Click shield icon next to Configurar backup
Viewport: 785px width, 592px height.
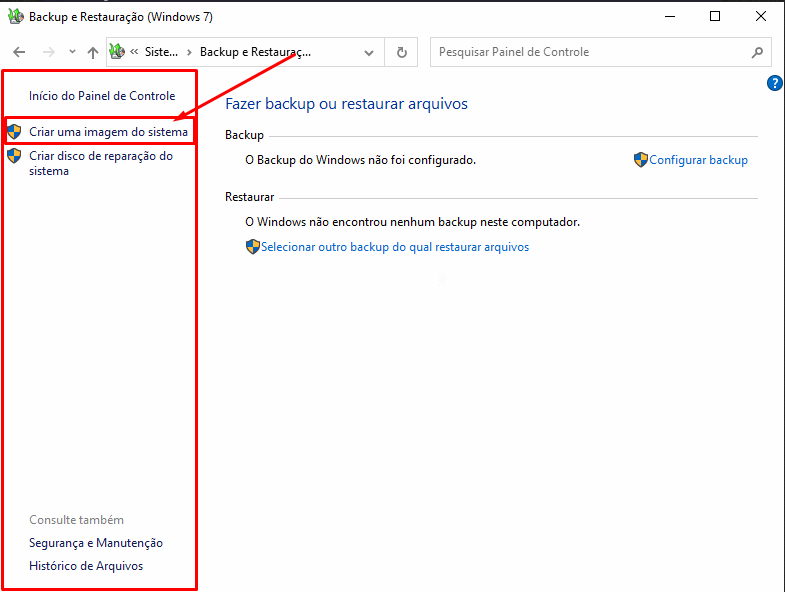click(641, 160)
